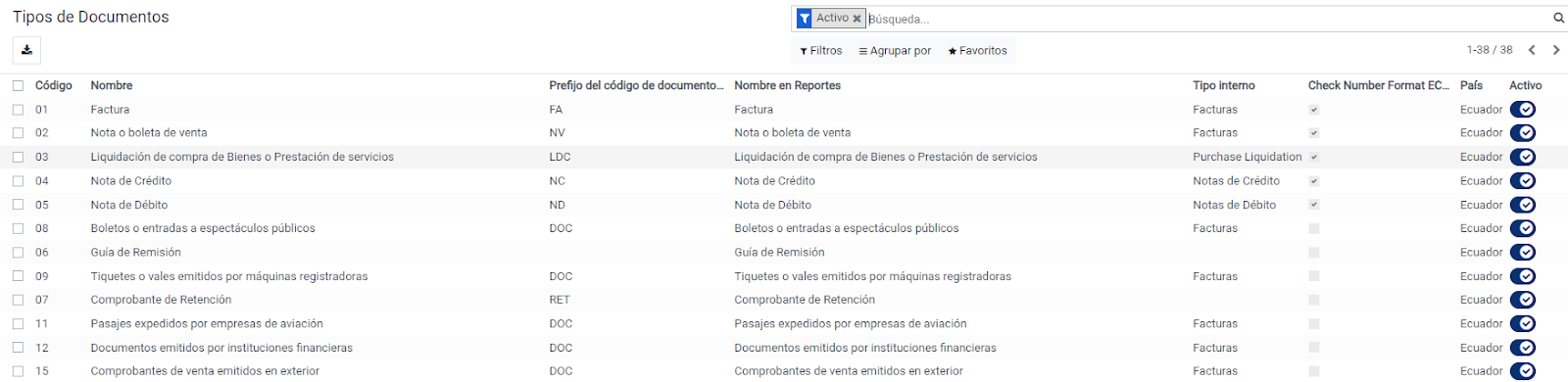Viewport: 1568px width, 382px height.
Task: Open Nota de Crédito in the Nombre column
Action: [131, 181]
